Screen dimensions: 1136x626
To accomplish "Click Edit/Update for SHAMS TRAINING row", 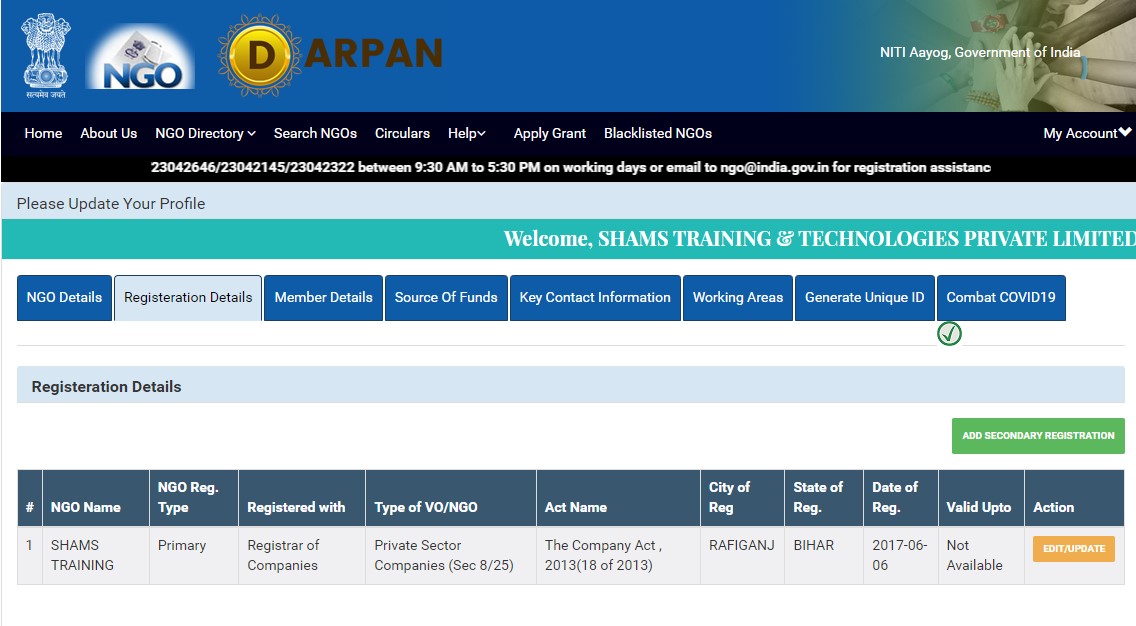I will [x=1074, y=549].
